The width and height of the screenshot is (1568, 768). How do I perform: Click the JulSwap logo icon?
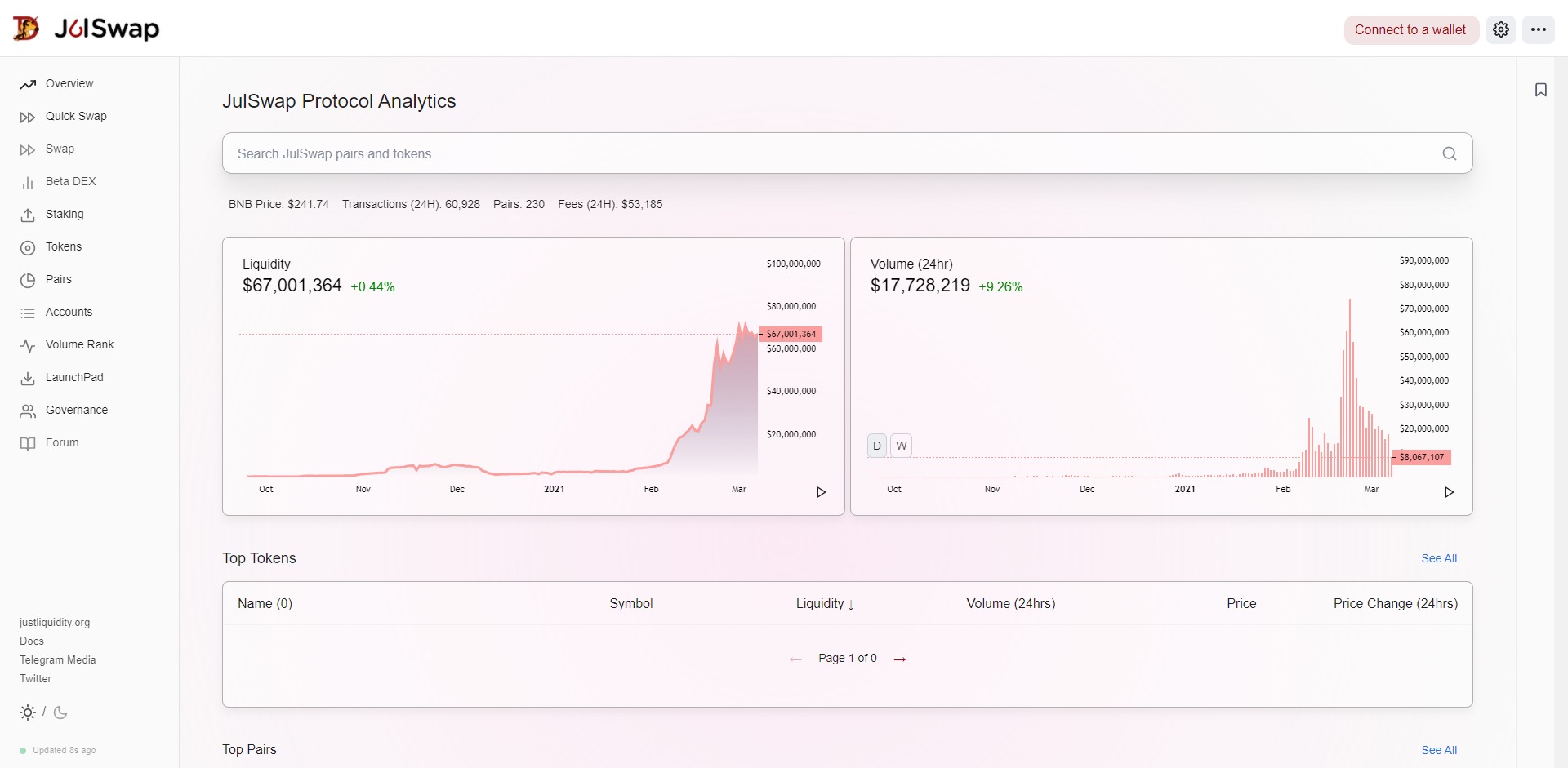[26, 29]
